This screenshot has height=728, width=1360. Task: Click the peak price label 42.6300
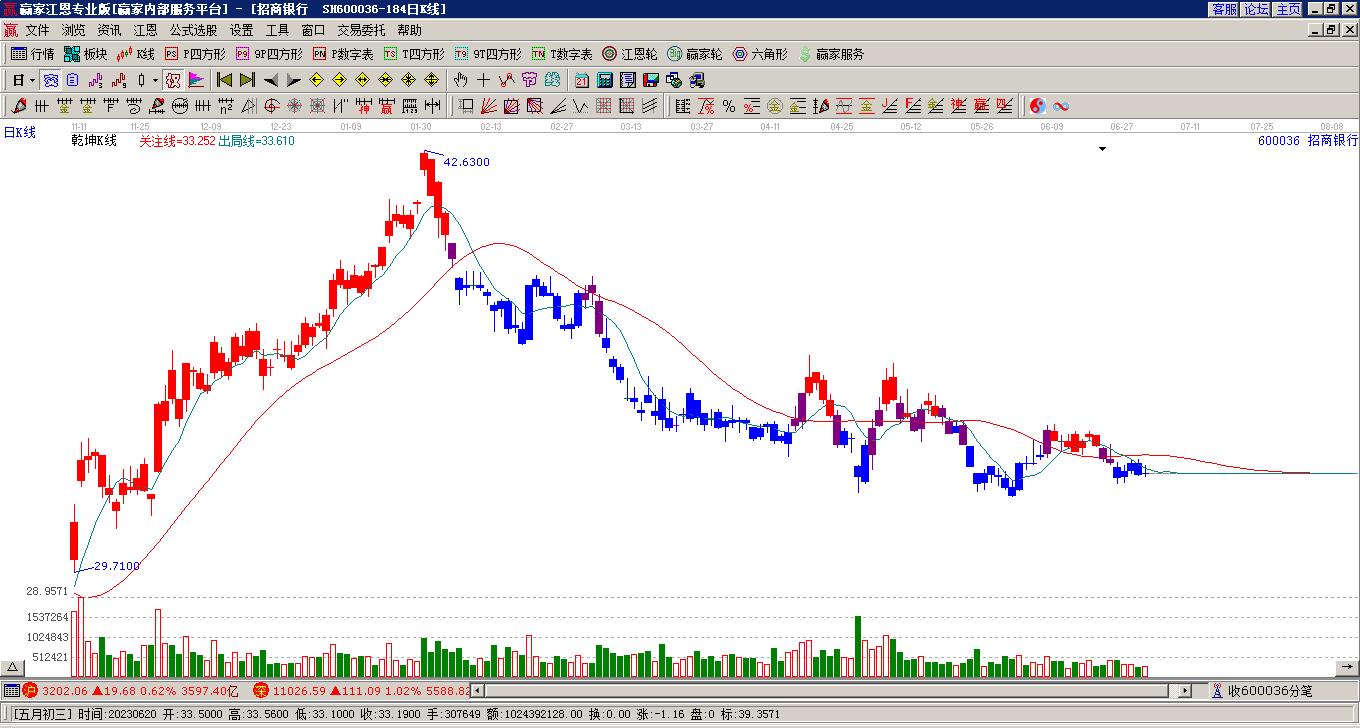tap(466, 162)
